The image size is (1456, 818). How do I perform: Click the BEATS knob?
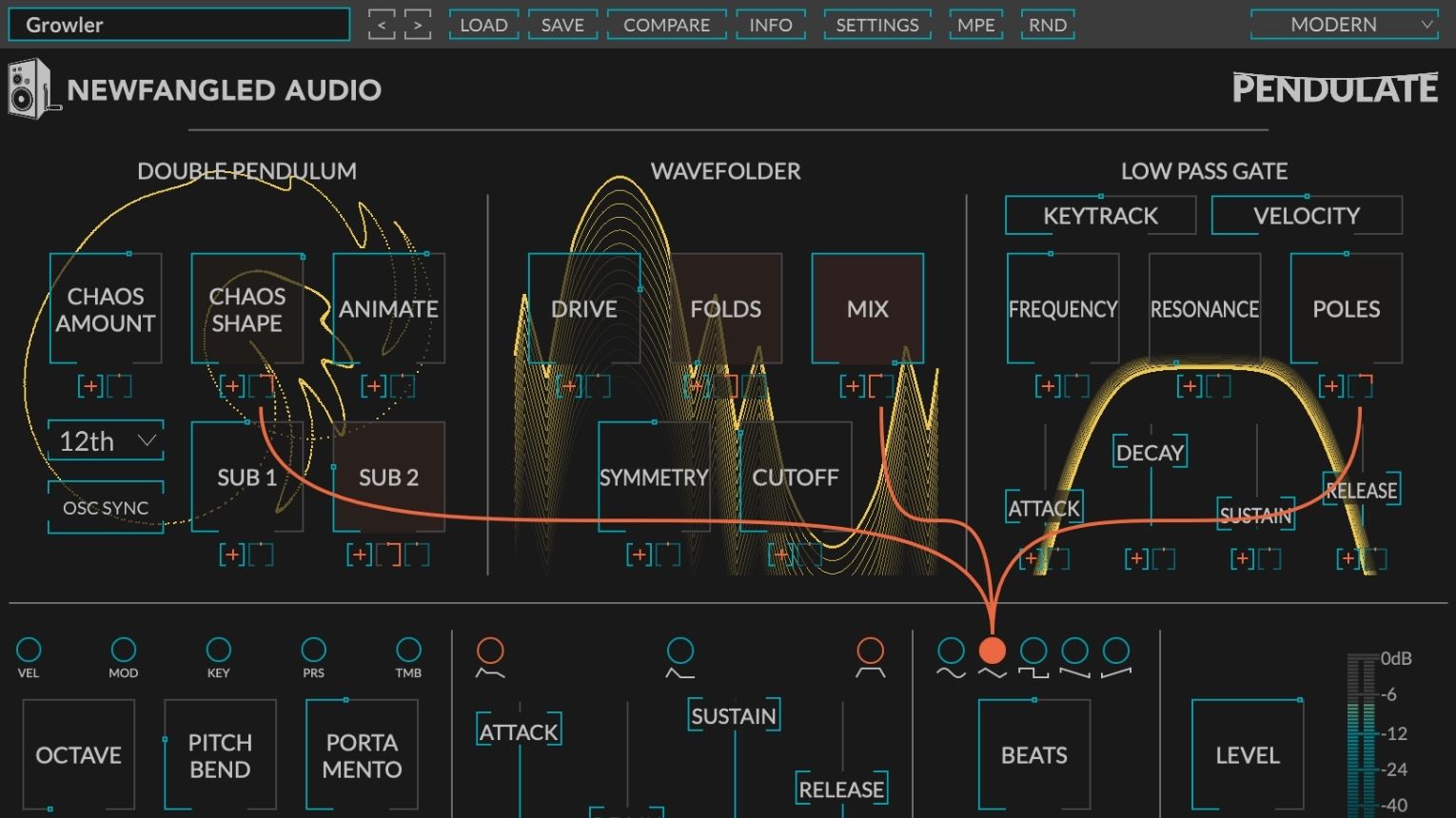(x=1034, y=755)
